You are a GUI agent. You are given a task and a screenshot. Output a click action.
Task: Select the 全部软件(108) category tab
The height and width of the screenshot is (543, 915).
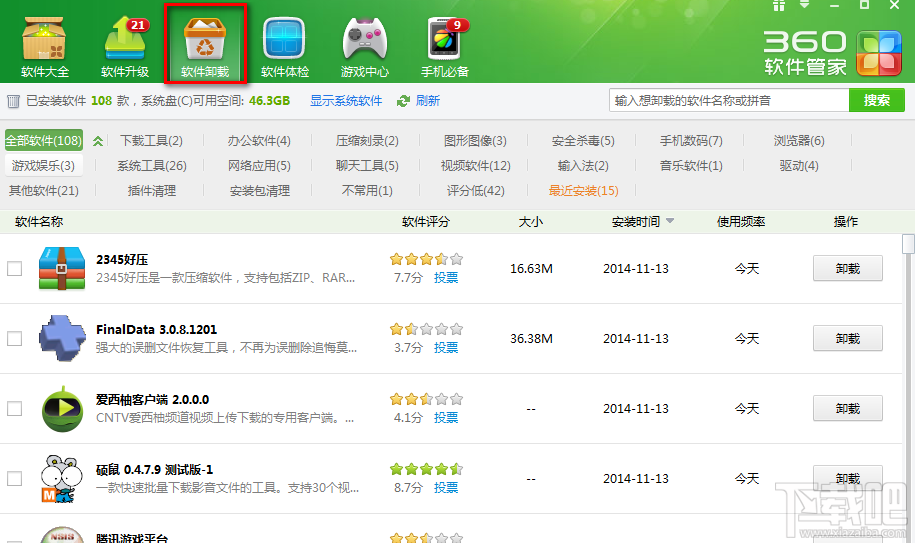[44, 141]
